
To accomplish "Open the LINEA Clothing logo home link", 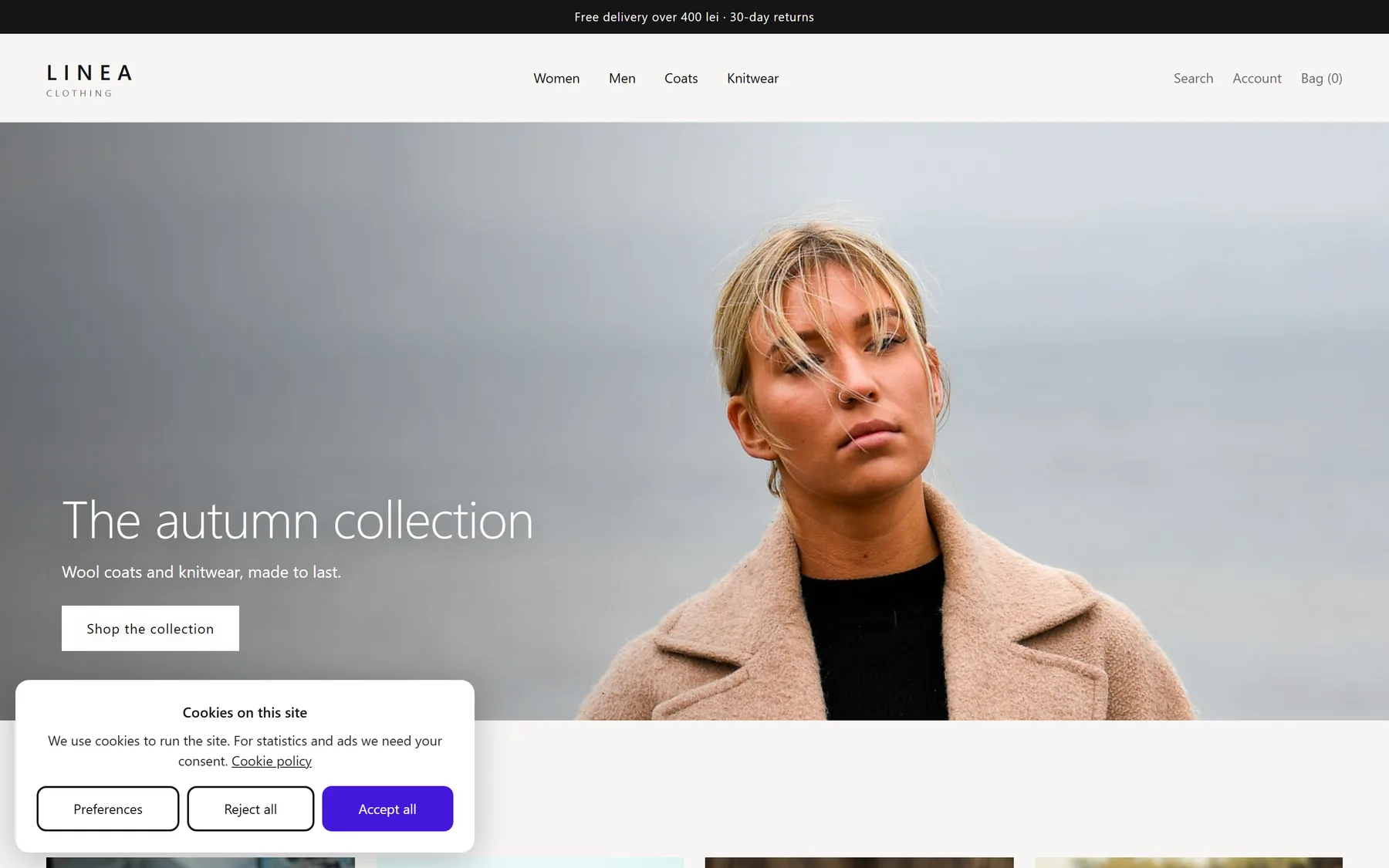I will tap(90, 80).
